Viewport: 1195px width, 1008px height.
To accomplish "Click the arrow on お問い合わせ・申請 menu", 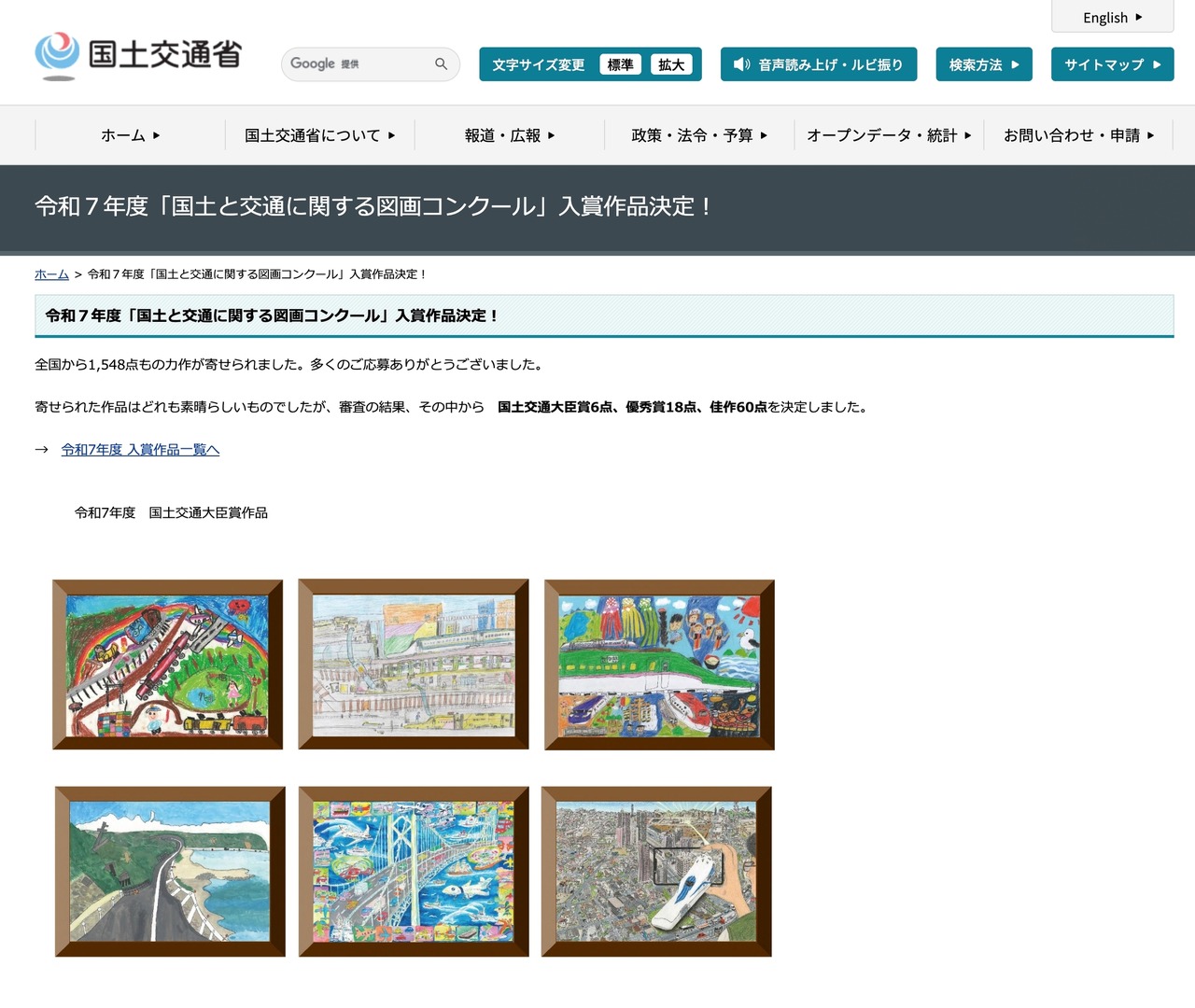I will [x=1150, y=135].
